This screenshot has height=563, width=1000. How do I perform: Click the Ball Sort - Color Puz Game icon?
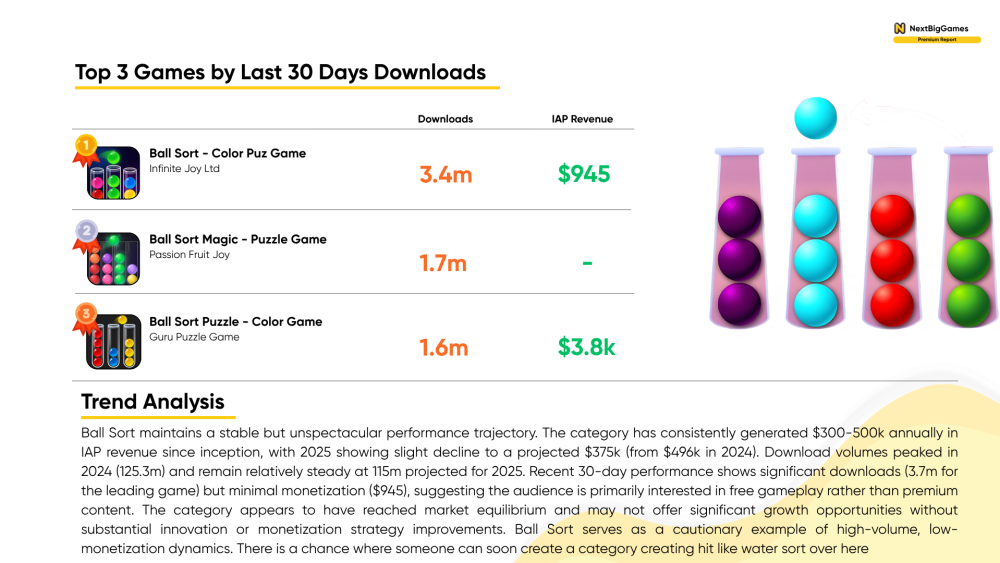pos(114,173)
